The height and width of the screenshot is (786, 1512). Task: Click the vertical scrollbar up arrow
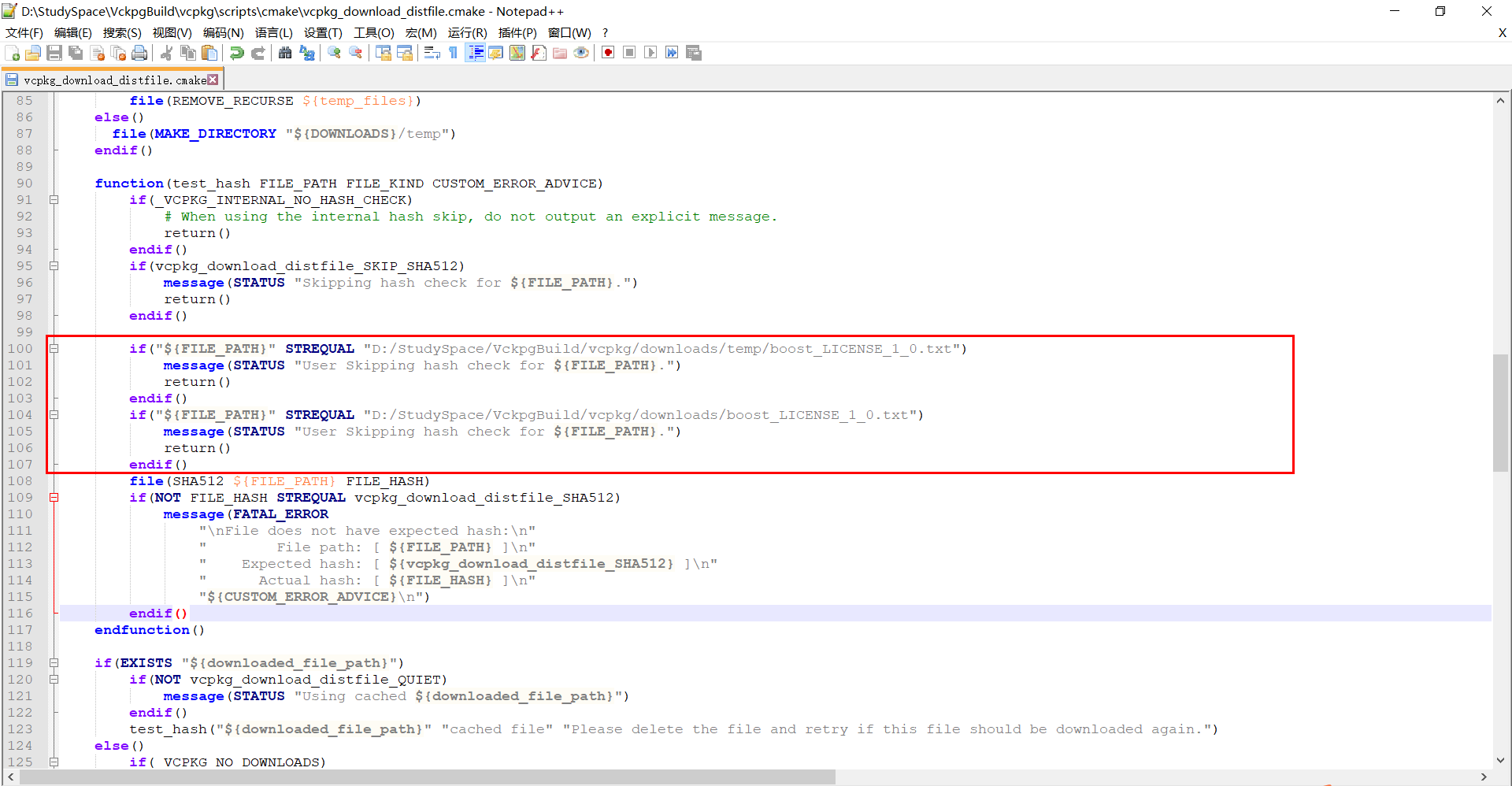[x=1500, y=100]
